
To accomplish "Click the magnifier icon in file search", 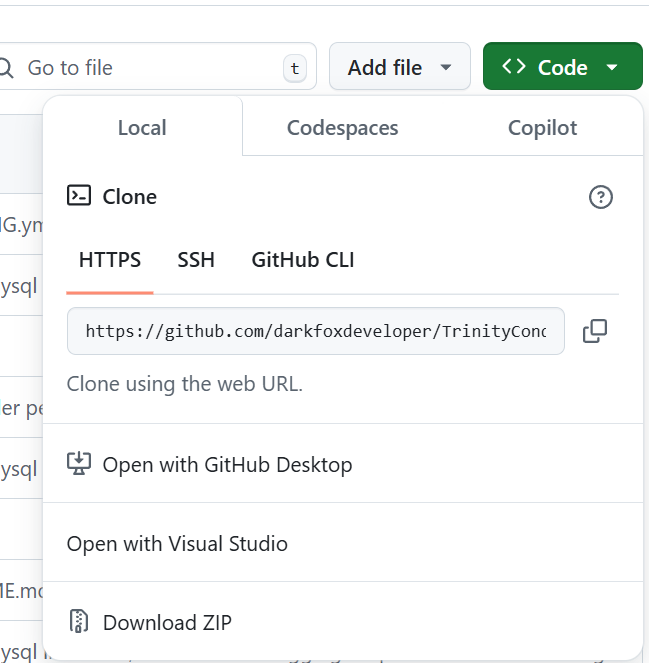I will coord(6,68).
